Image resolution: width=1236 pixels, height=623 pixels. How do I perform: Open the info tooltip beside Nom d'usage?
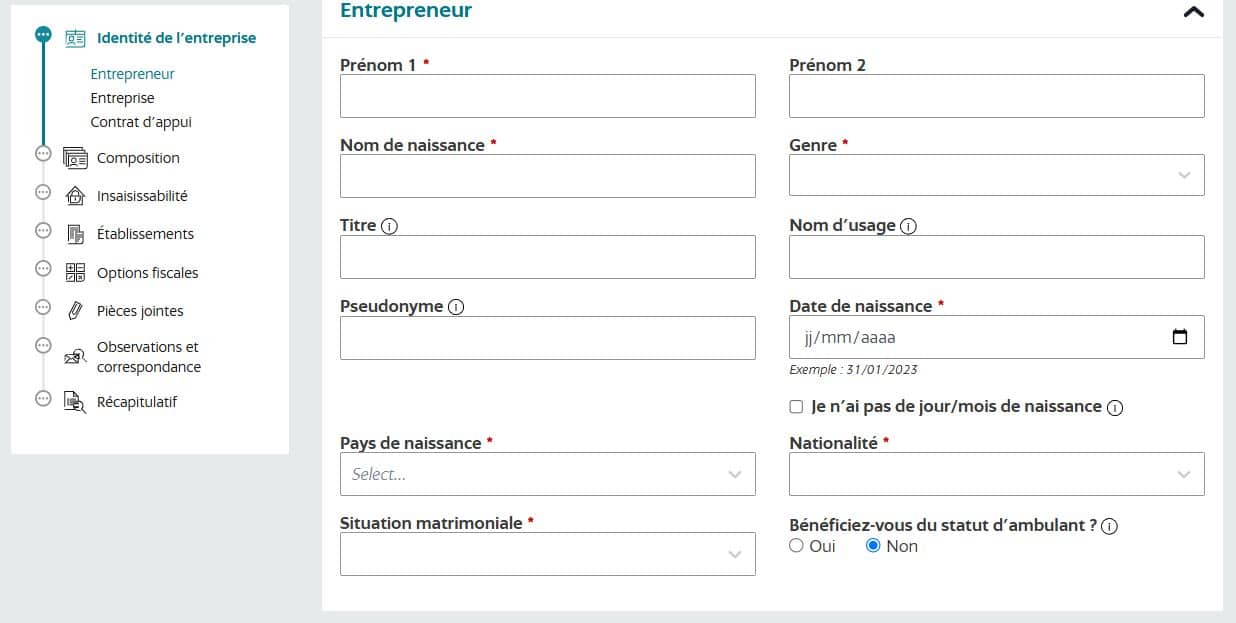tap(907, 225)
